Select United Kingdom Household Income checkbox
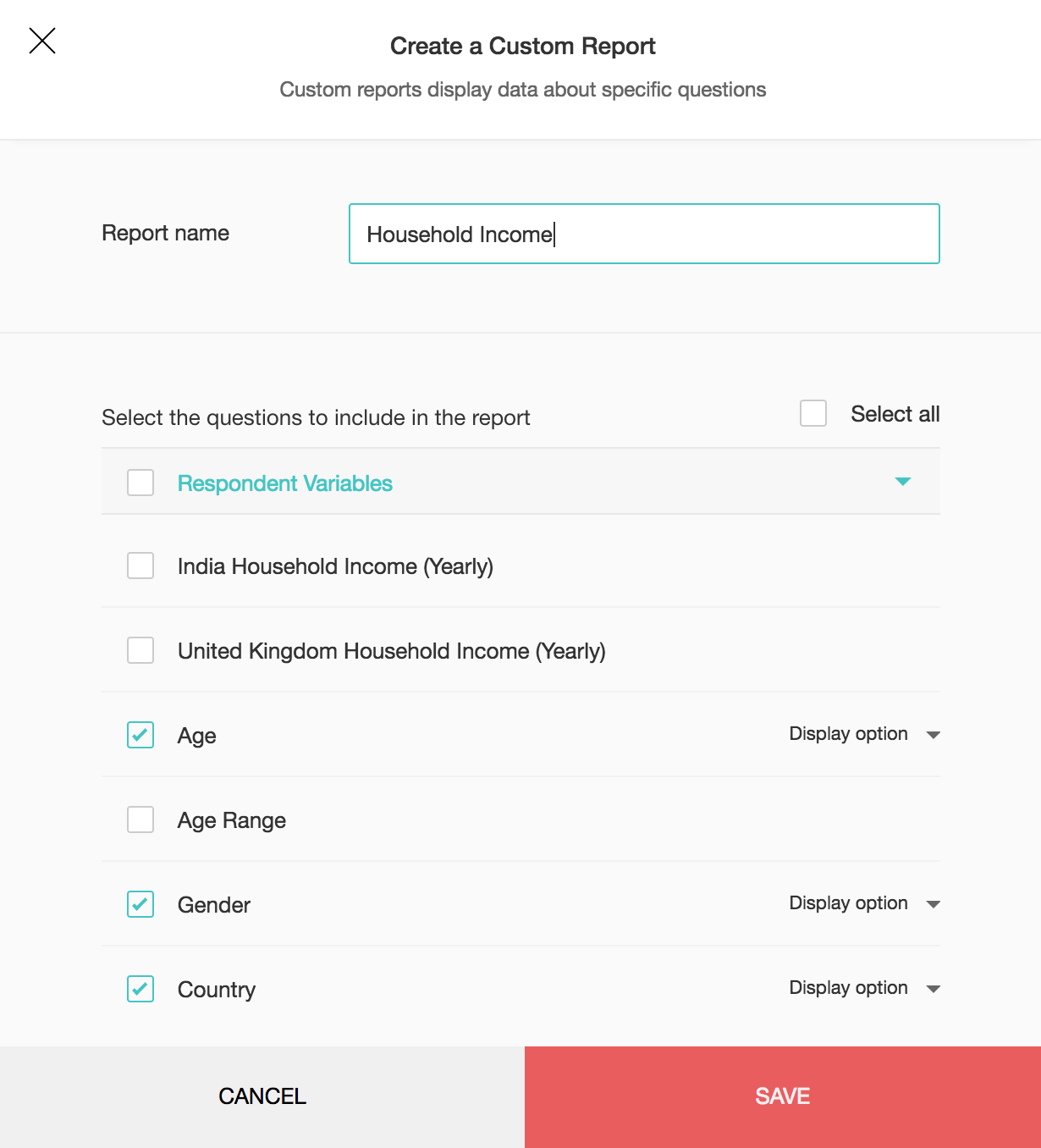Image resolution: width=1041 pixels, height=1148 pixels. [x=140, y=650]
